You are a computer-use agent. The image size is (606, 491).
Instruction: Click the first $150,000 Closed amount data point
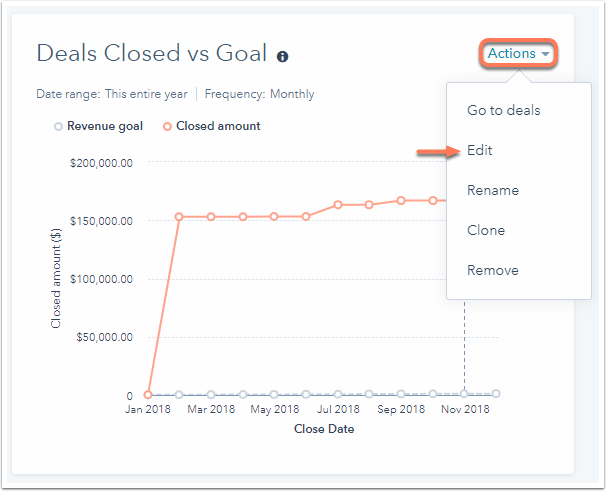pyautogui.click(x=180, y=216)
